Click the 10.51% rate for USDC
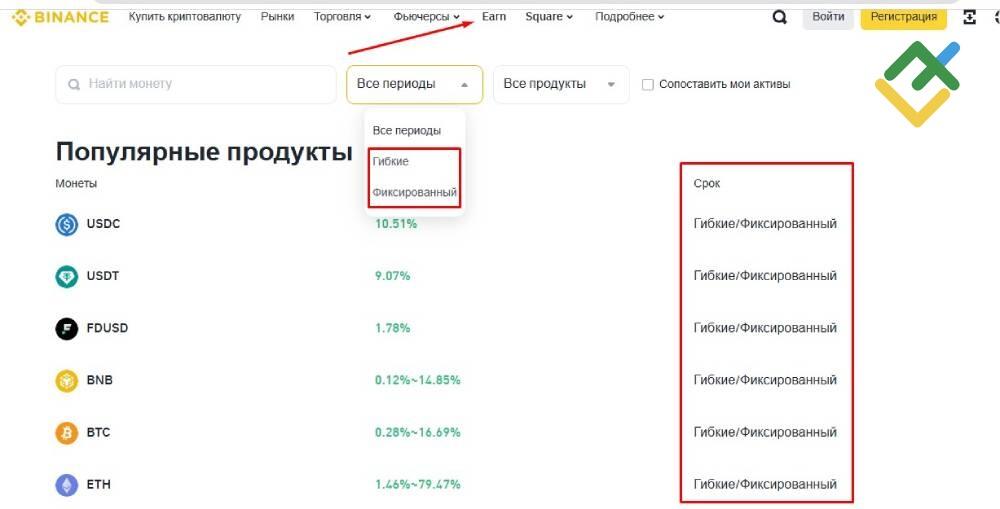1000x509 pixels. (396, 224)
